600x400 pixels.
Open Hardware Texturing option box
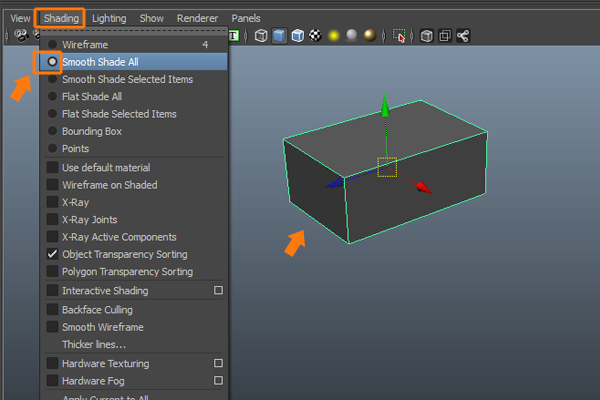tap(218, 364)
